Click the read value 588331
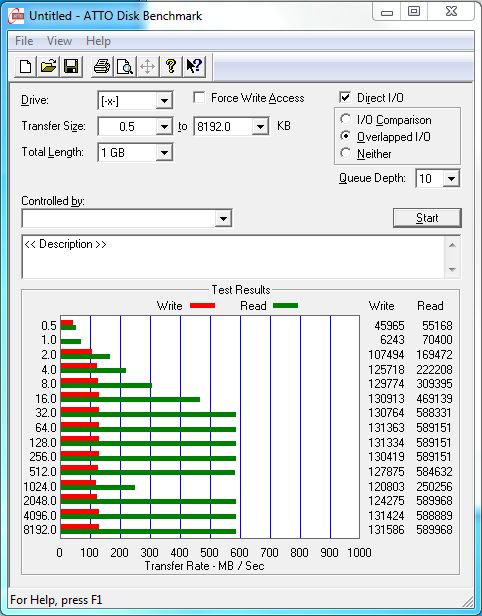Image resolution: width=482 pixels, height=616 pixels. [434, 413]
